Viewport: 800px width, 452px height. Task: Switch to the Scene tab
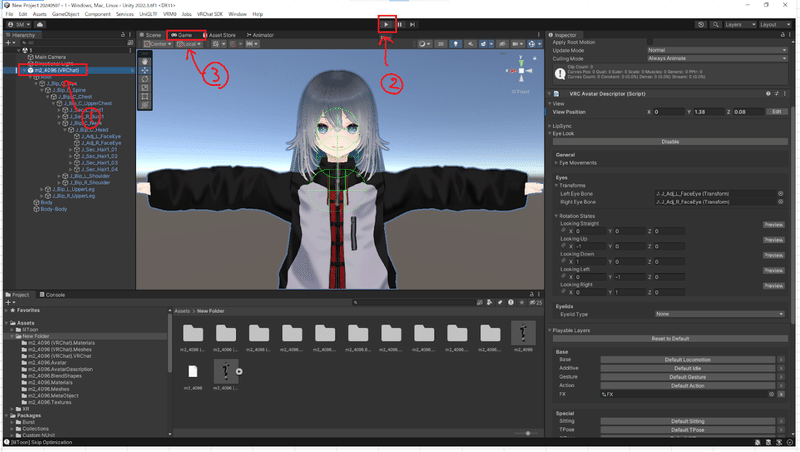(x=151, y=35)
